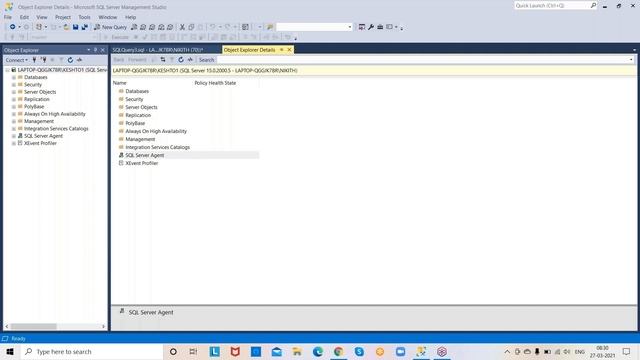Collapse the LAPTOP server node in tree

(7, 70)
